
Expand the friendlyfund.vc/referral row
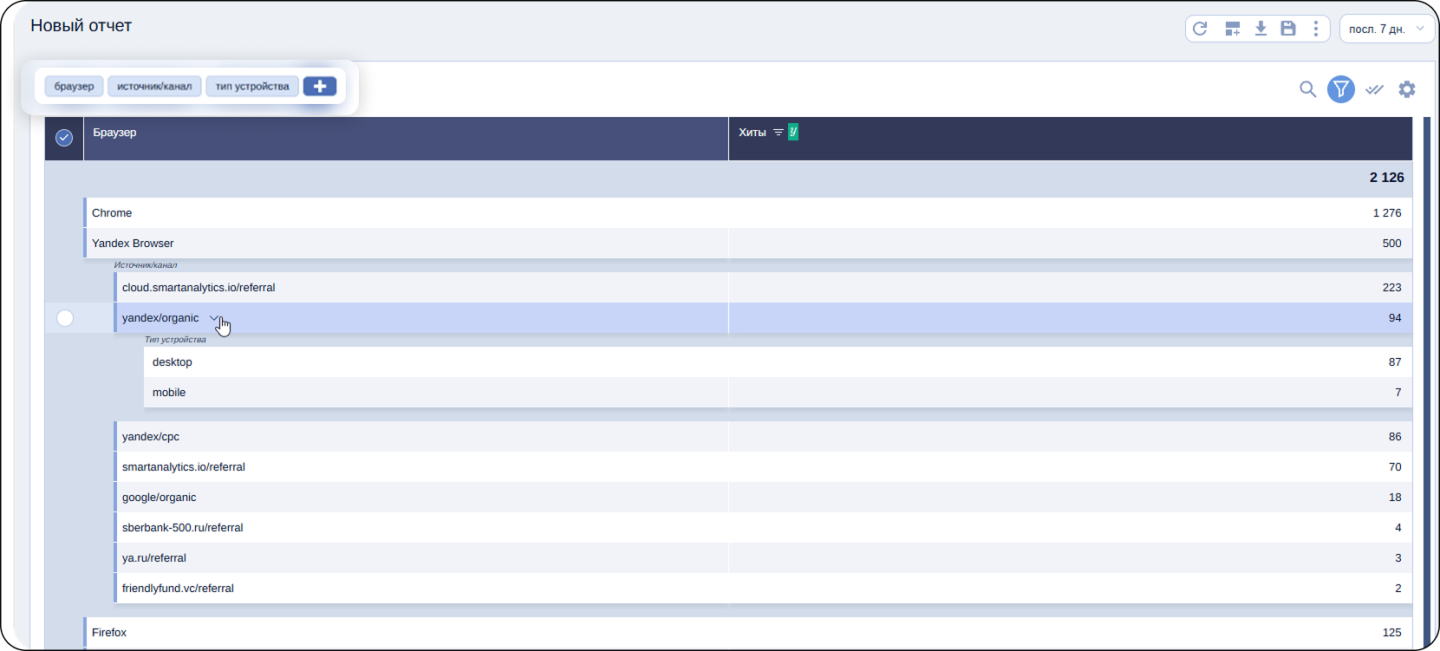click(x=762, y=588)
